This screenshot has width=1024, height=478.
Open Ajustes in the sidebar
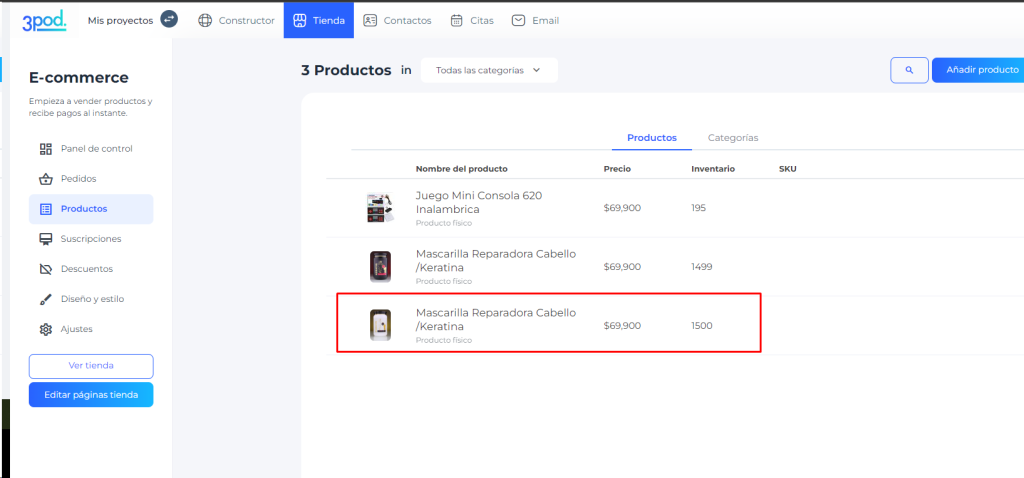point(91,329)
